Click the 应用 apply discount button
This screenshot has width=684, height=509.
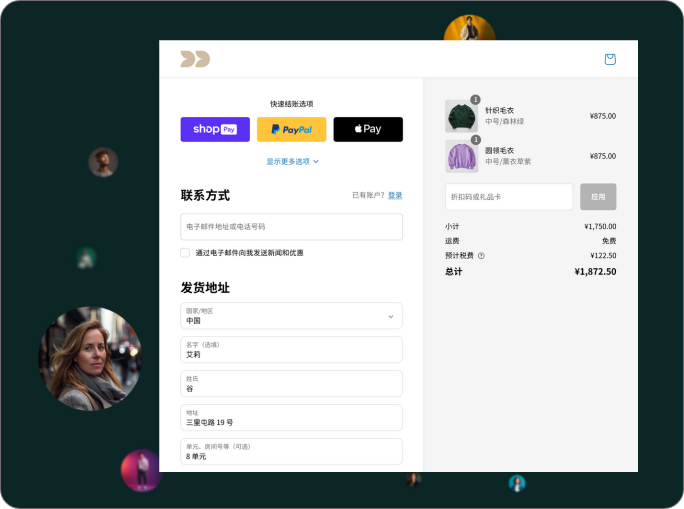pyautogui.click(x=598, y=197)
